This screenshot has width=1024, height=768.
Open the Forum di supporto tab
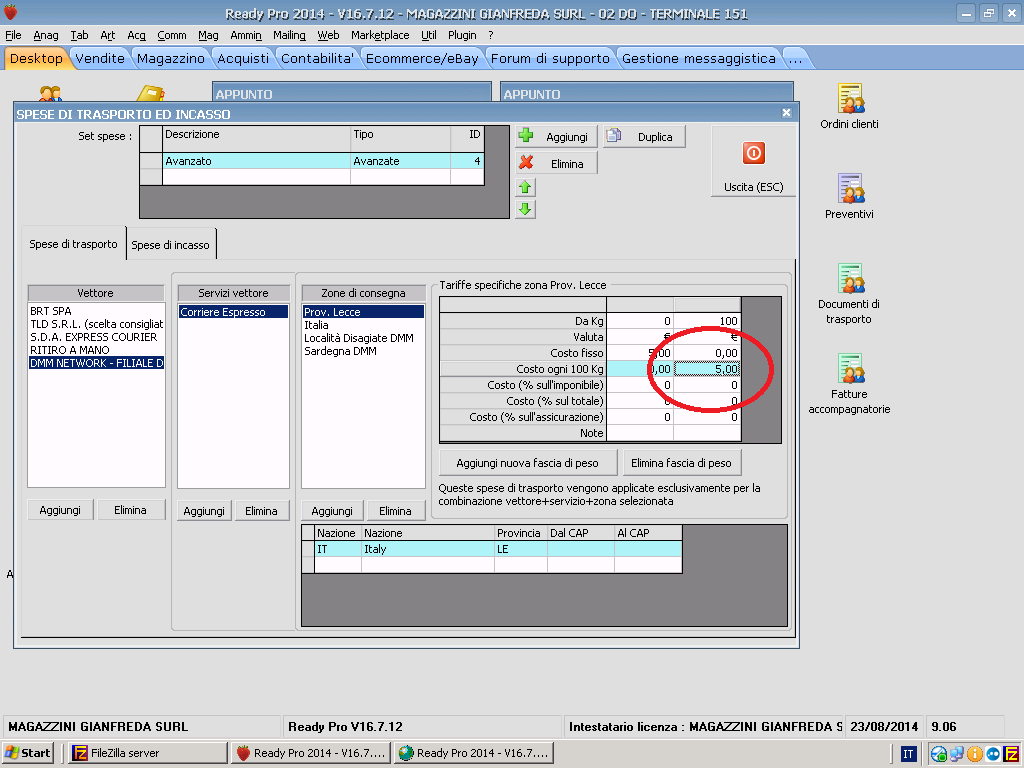[x=550, y=58]
